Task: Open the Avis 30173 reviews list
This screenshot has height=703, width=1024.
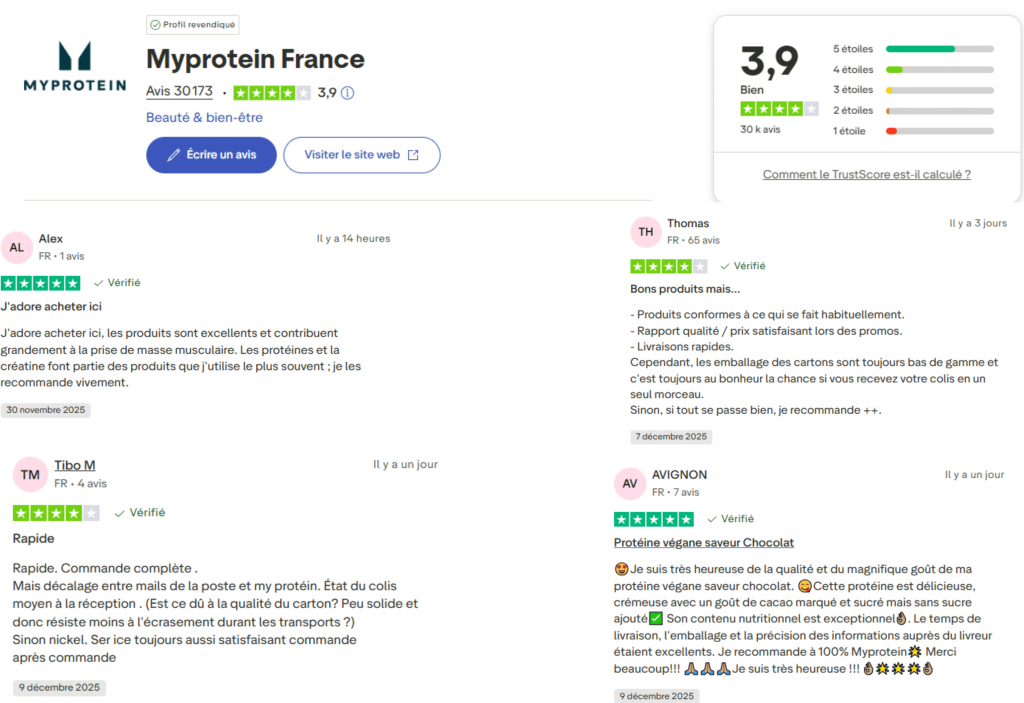Action: click(179, 91)
